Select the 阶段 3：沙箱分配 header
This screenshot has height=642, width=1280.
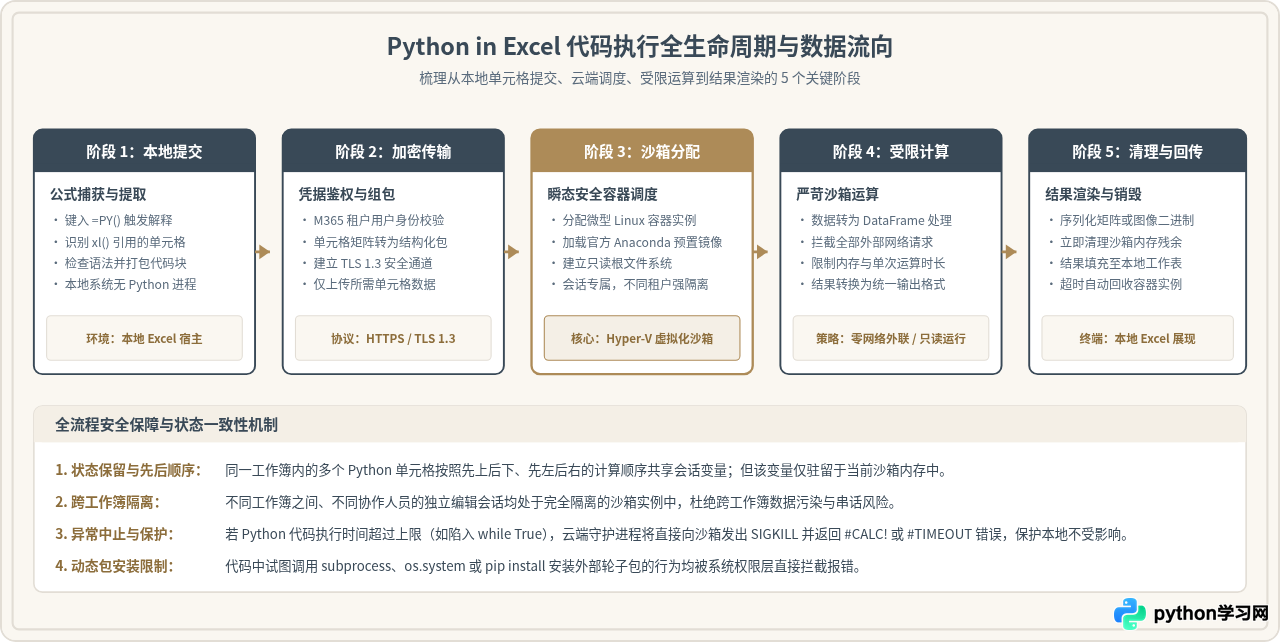642,151
